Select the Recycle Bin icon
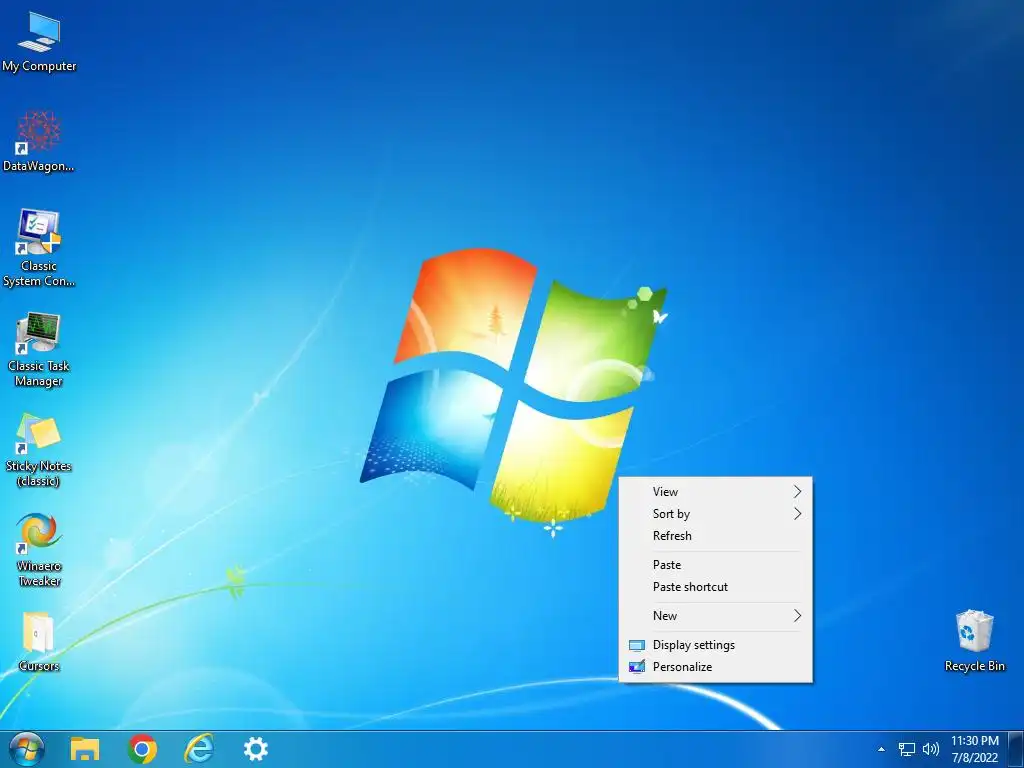The image size is (1024, 768). click(x=974, y=641)
